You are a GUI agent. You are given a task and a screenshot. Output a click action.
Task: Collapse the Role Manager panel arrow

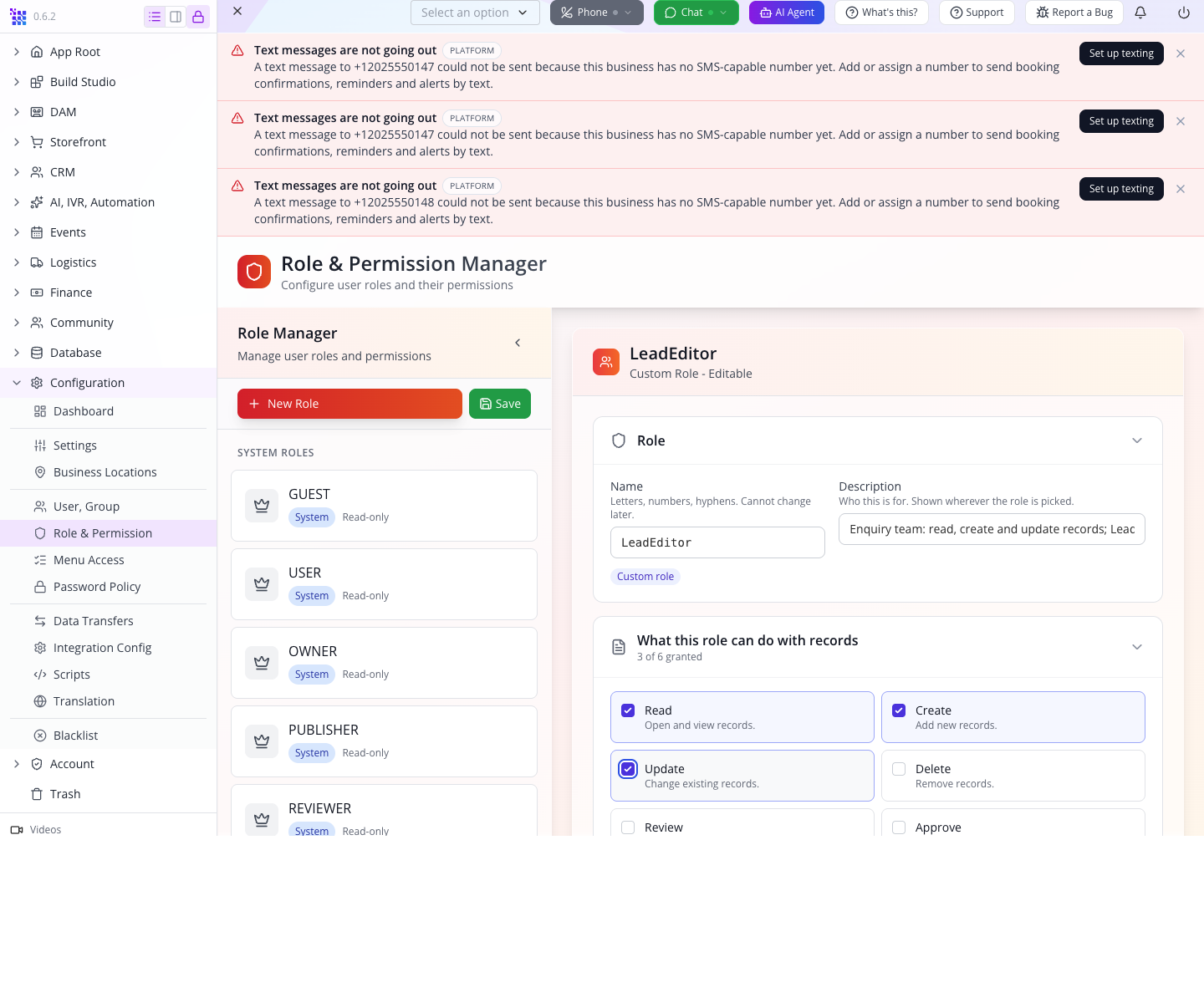[518, 343]
